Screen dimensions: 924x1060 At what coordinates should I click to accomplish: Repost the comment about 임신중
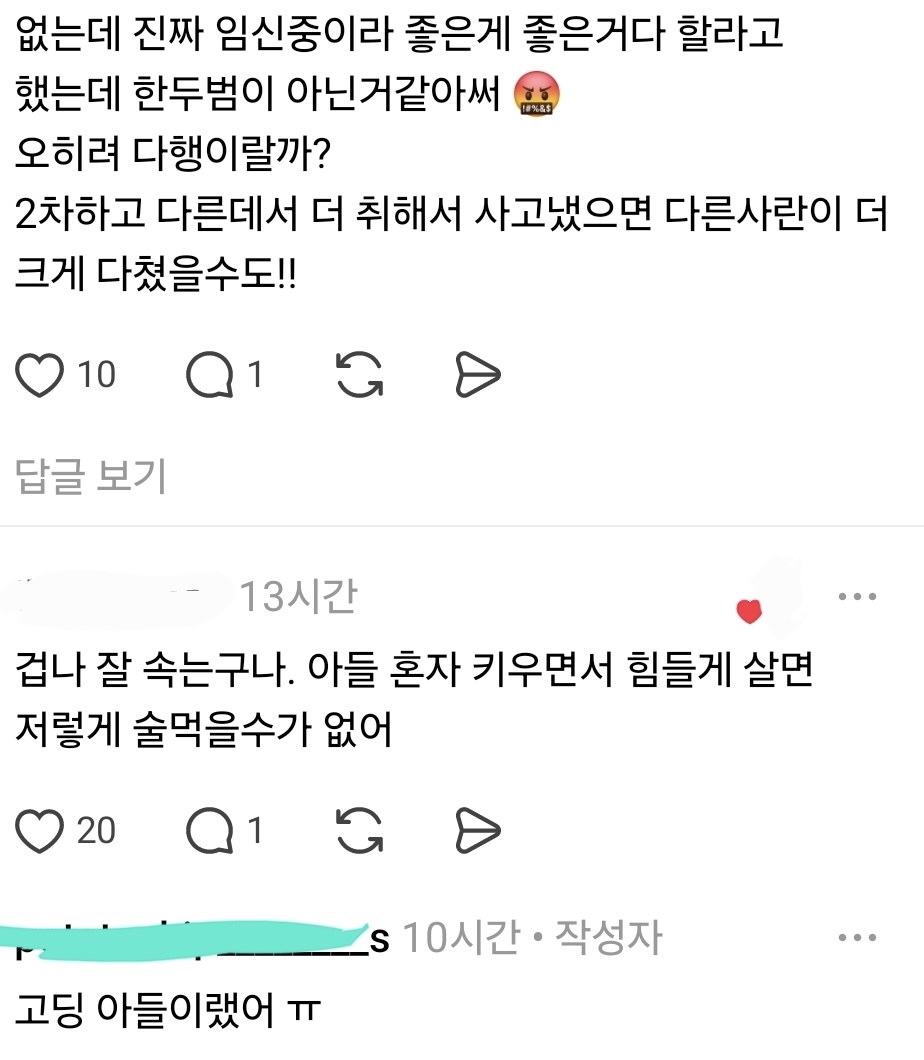point(360,375)
